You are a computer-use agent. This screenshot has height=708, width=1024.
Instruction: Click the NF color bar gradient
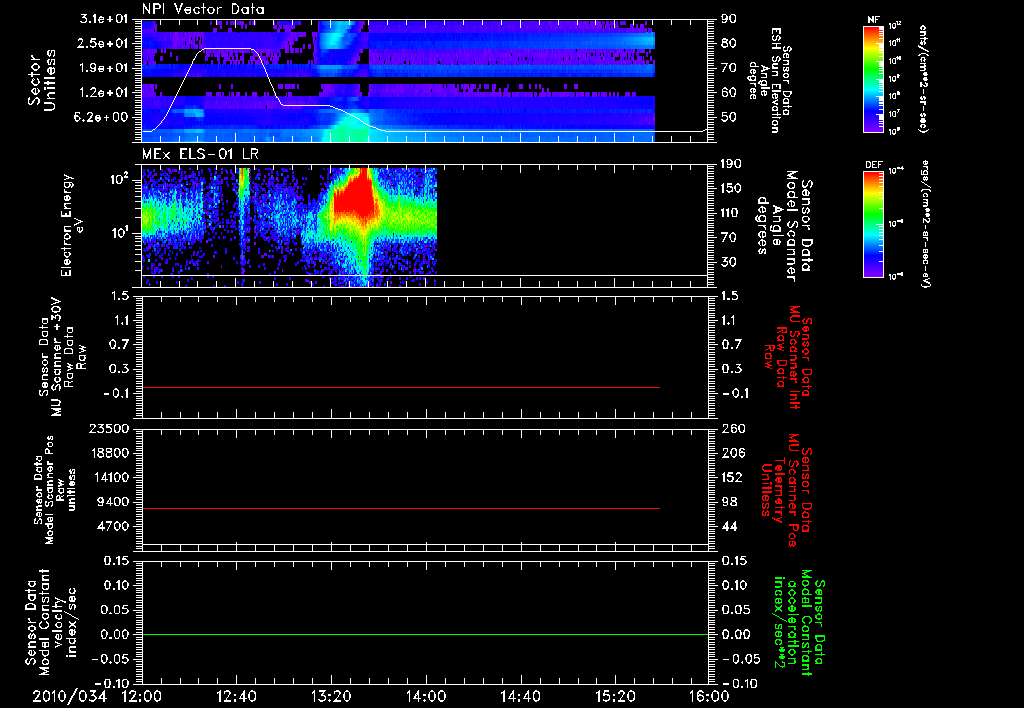(874, 78)
